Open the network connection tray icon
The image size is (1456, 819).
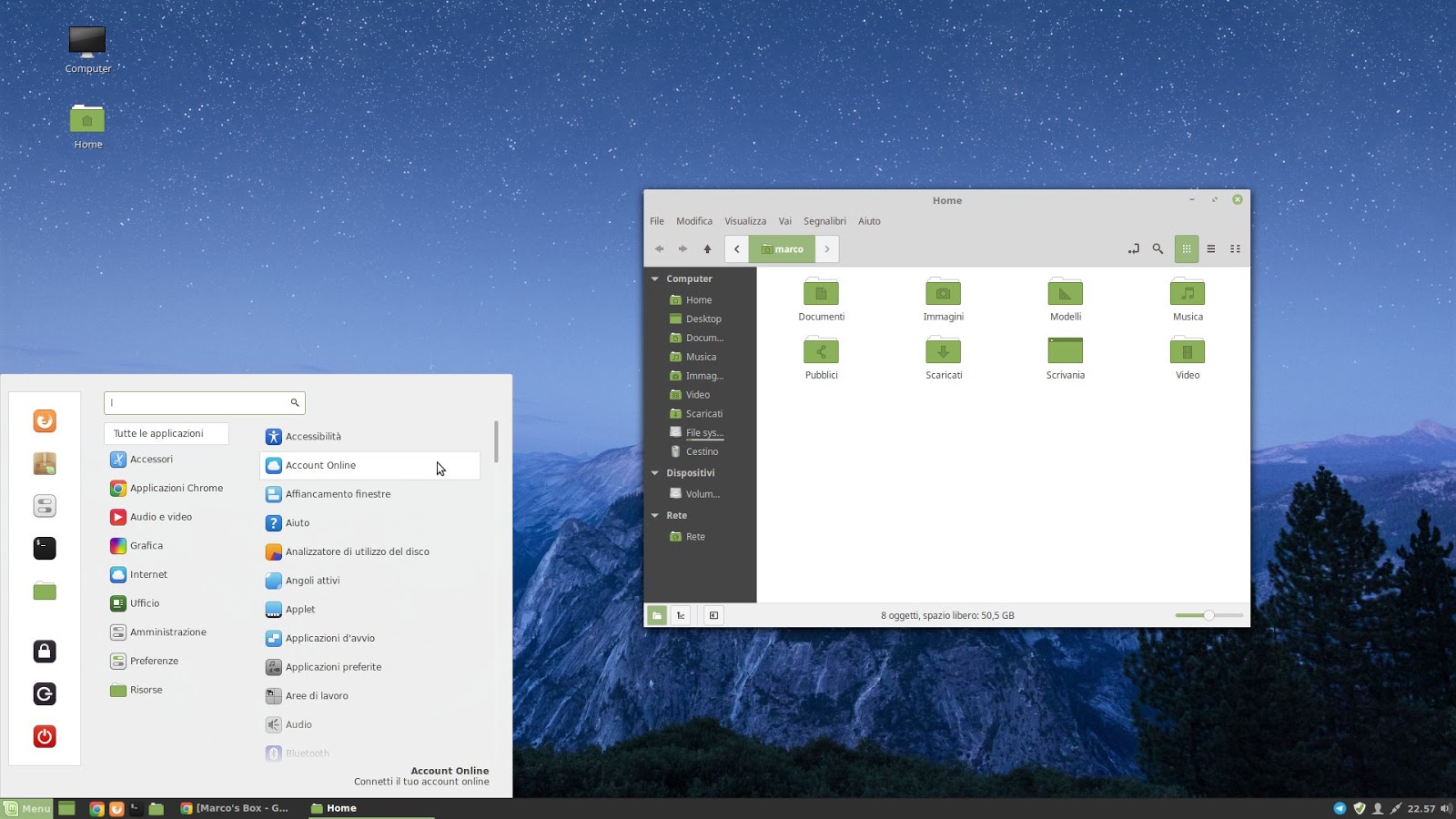pyautogui.click(x=1396, y=808)
